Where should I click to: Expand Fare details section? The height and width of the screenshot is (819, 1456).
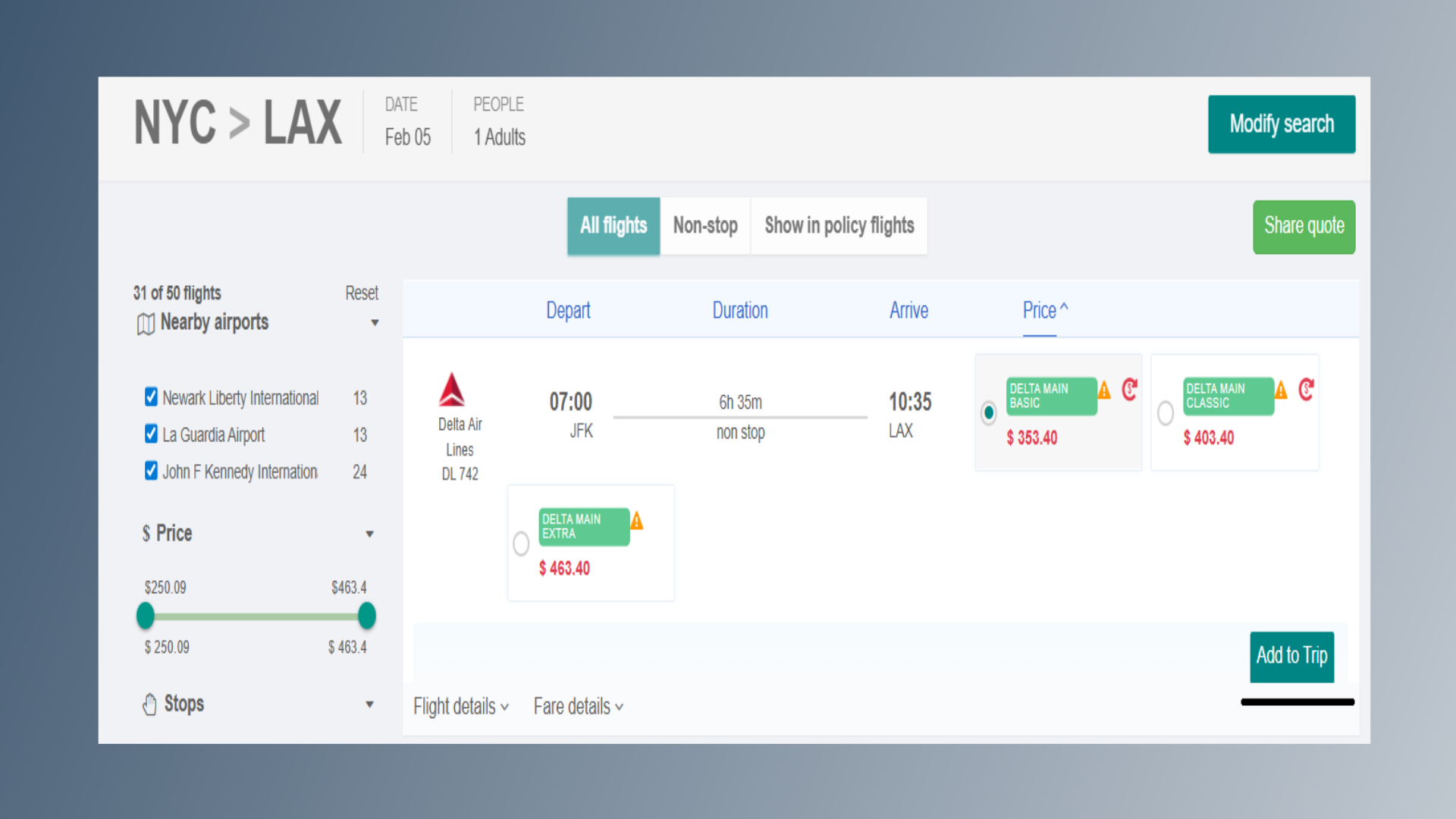click(578, 707)
